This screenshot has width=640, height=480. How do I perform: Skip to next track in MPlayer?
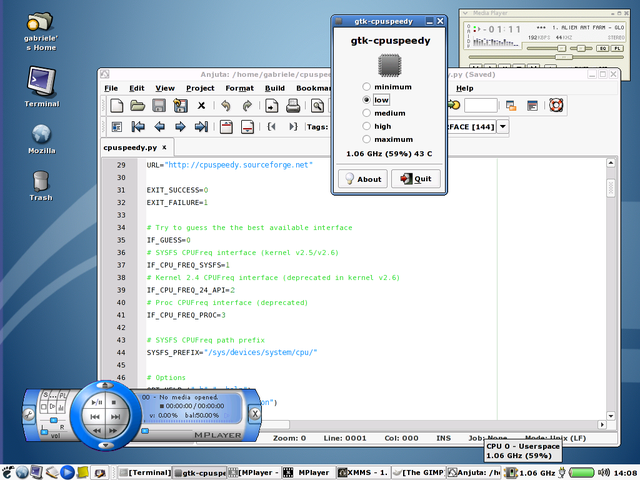click(116, 417)
